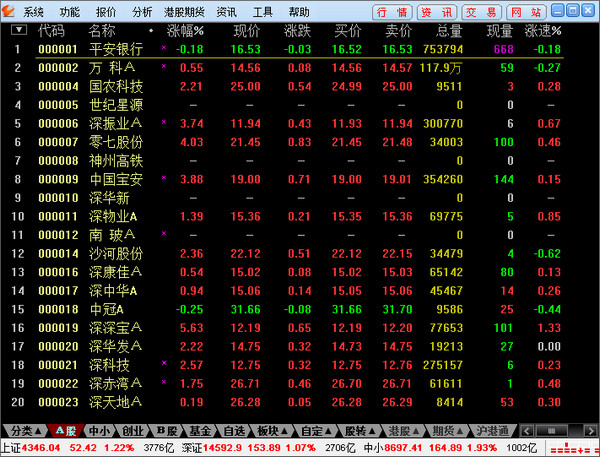Sort by the 总量 column header

(x=449, y=31)
